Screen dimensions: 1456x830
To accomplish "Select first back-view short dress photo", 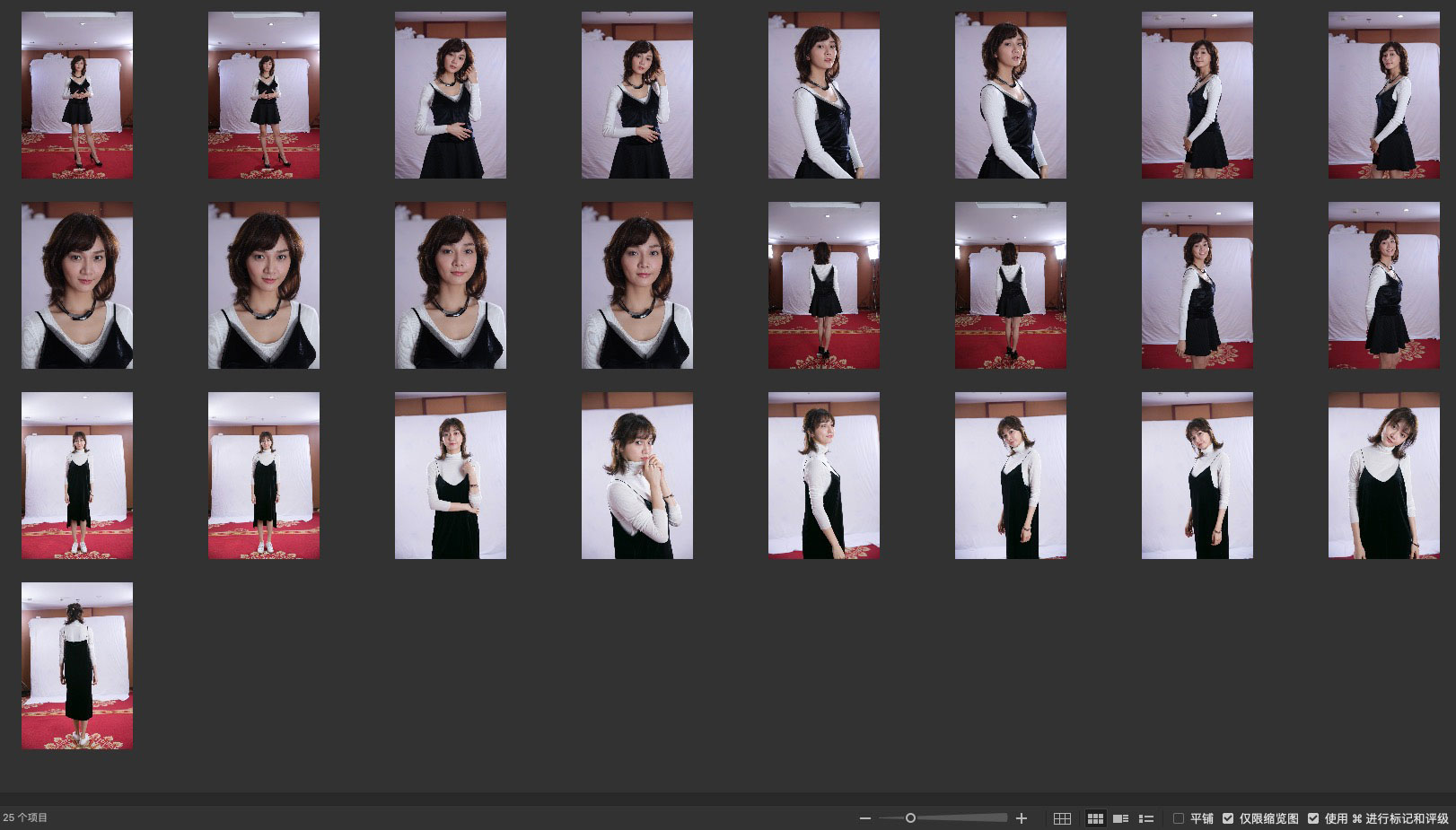I will tap(824, 285).
